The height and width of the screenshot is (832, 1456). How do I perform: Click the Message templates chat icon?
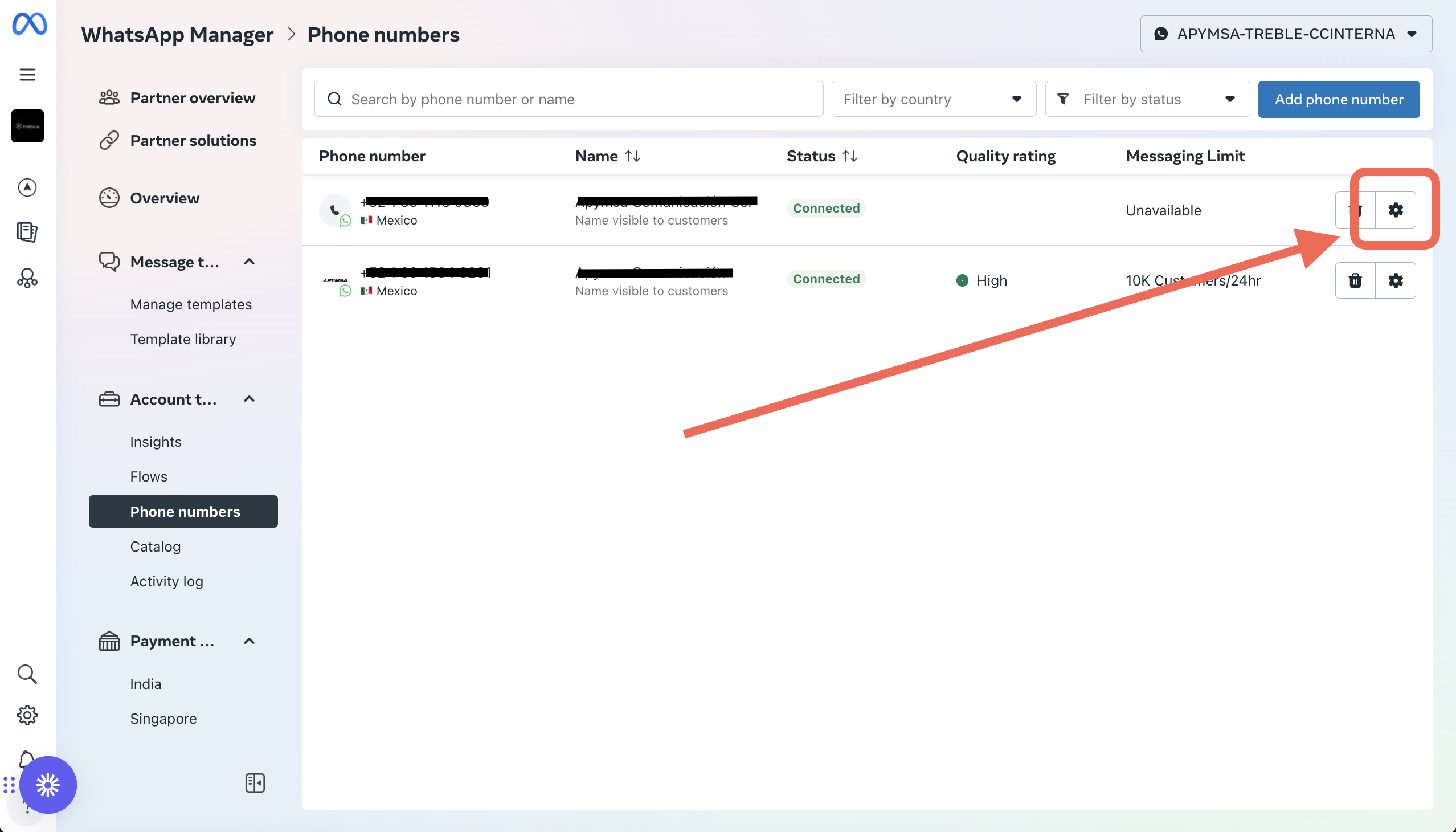coord(109,262)
